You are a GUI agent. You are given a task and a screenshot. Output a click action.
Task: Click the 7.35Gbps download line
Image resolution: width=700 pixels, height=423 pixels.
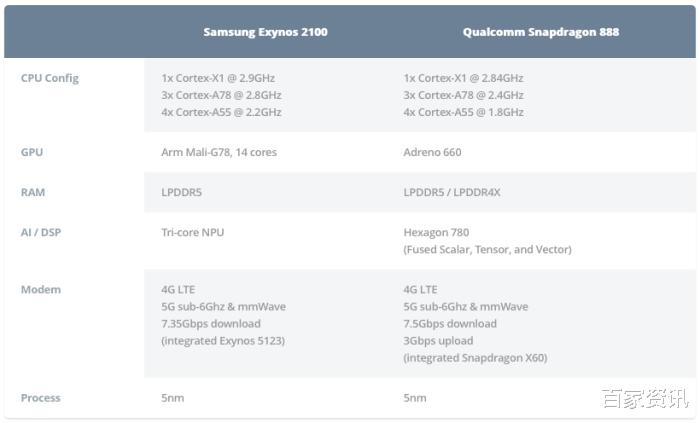[211, 324]
